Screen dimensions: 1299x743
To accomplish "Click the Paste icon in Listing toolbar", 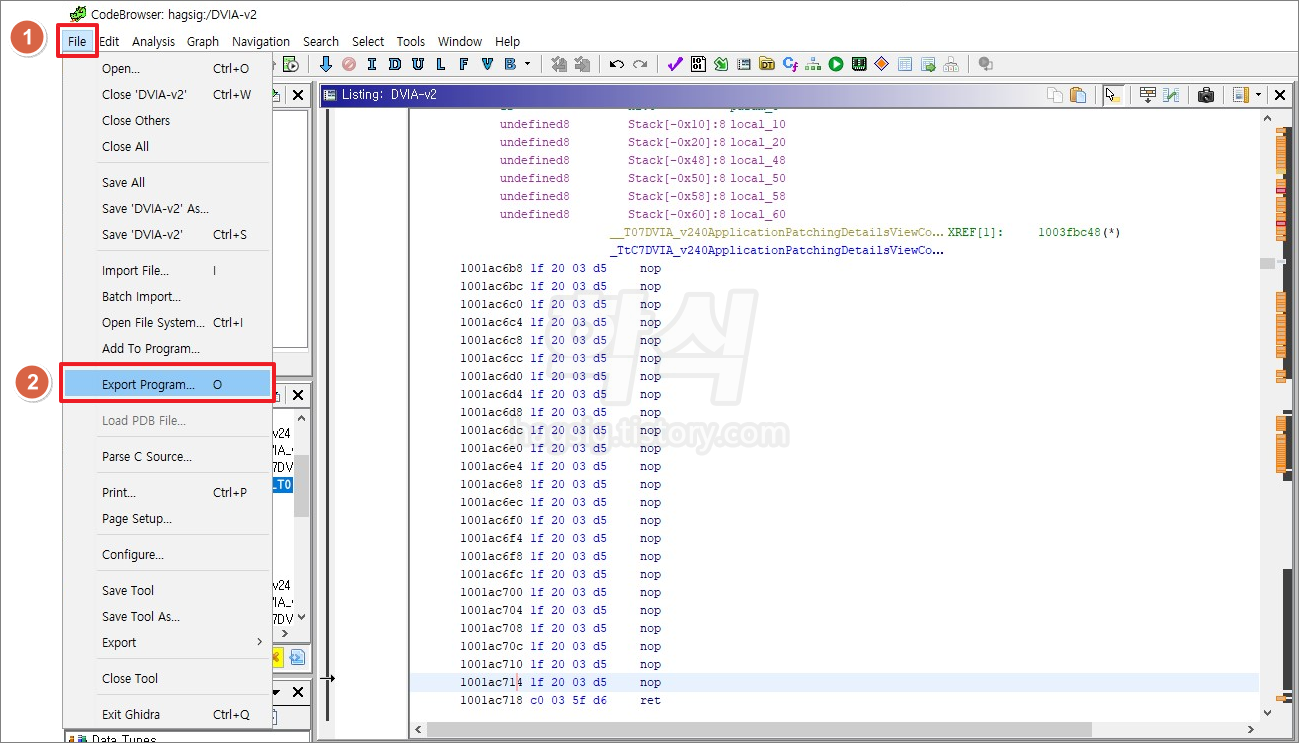I will [x=1078, y=95].
